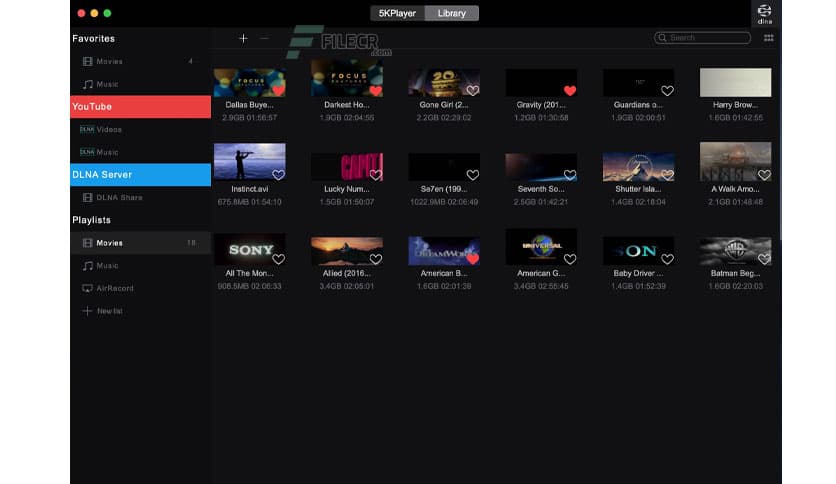Favorite Guardians with heart icon
Viewport: 836px width, 484px height.
coord(667,91)
